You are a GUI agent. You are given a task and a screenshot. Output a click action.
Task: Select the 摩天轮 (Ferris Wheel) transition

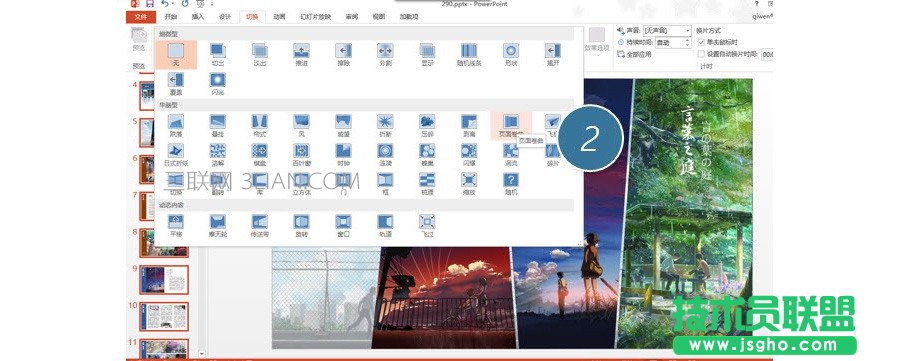(x=218, y=226)
